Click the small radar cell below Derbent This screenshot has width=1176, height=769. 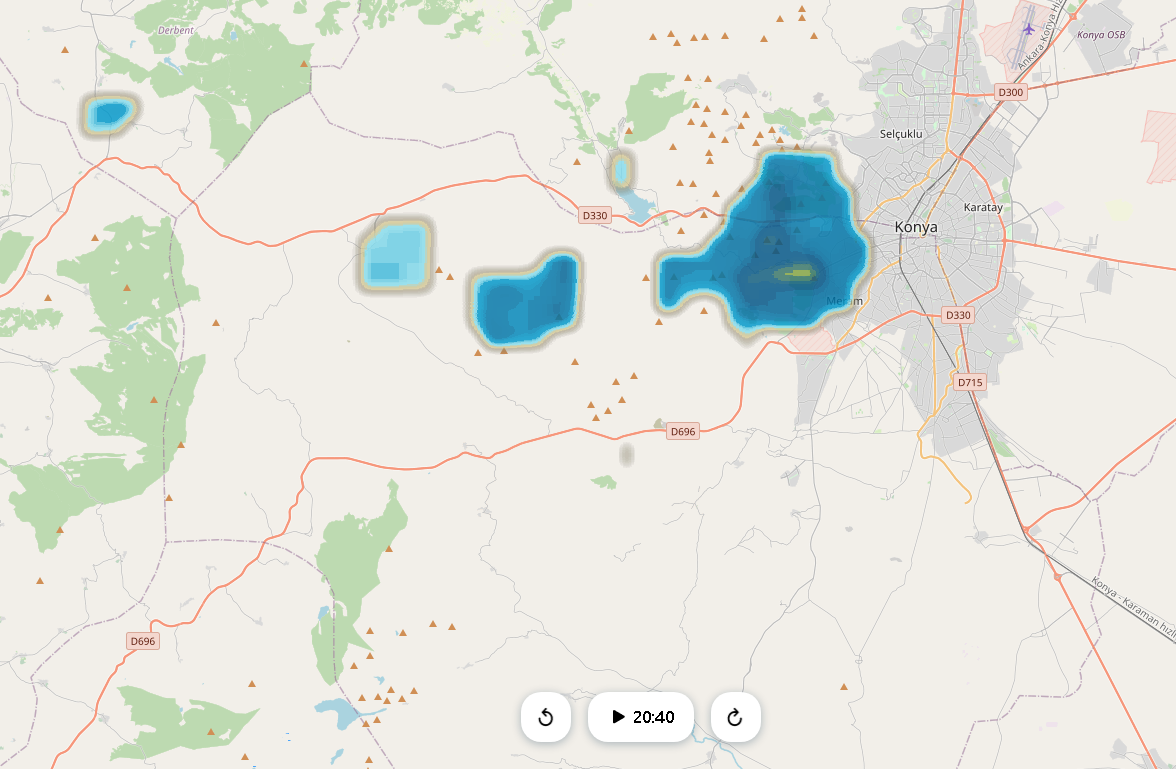pos(110,114)
